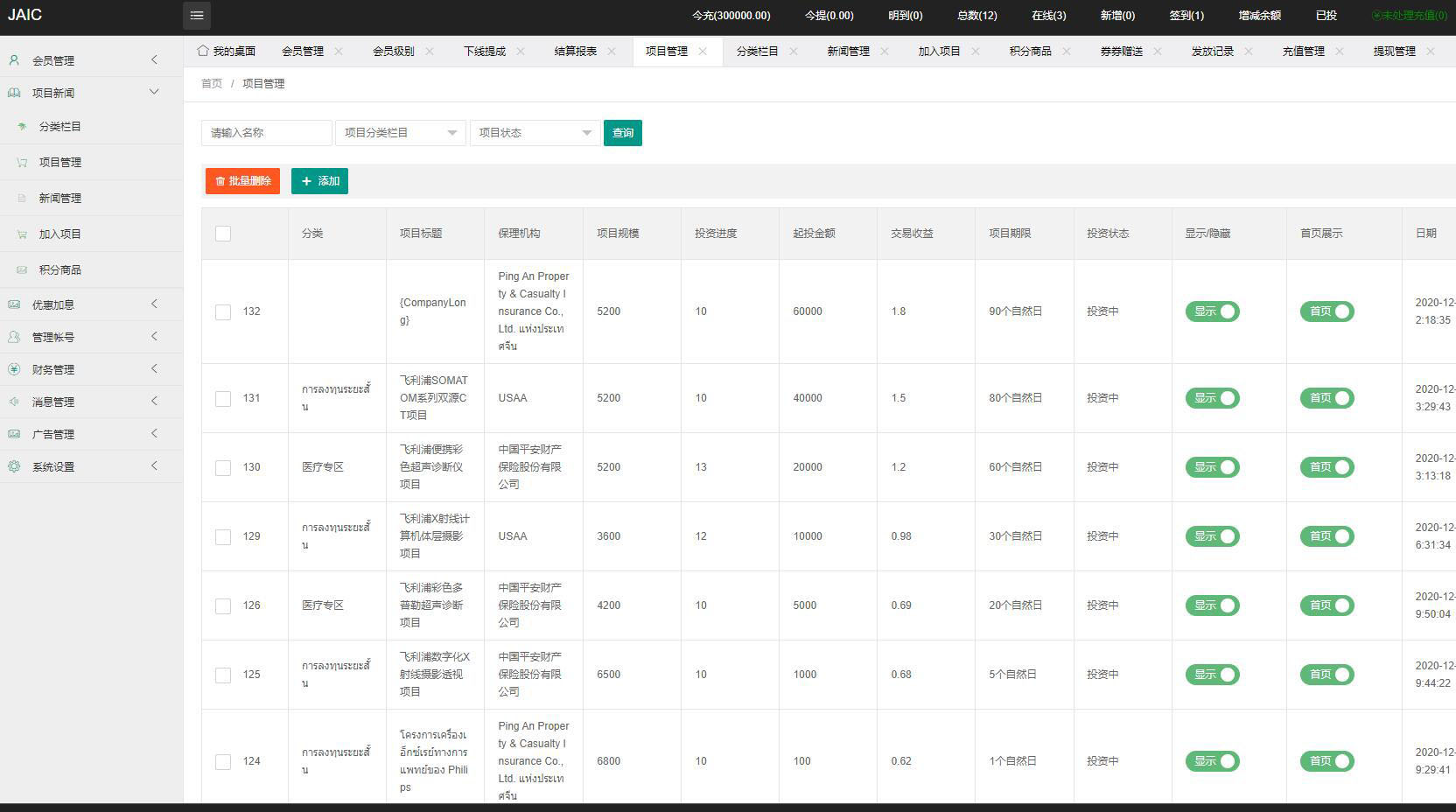The height and width of the screenshot is (812, 1456).
Task: Collapse the 项目新闻 sidebar section
Action: coord(154,92)
